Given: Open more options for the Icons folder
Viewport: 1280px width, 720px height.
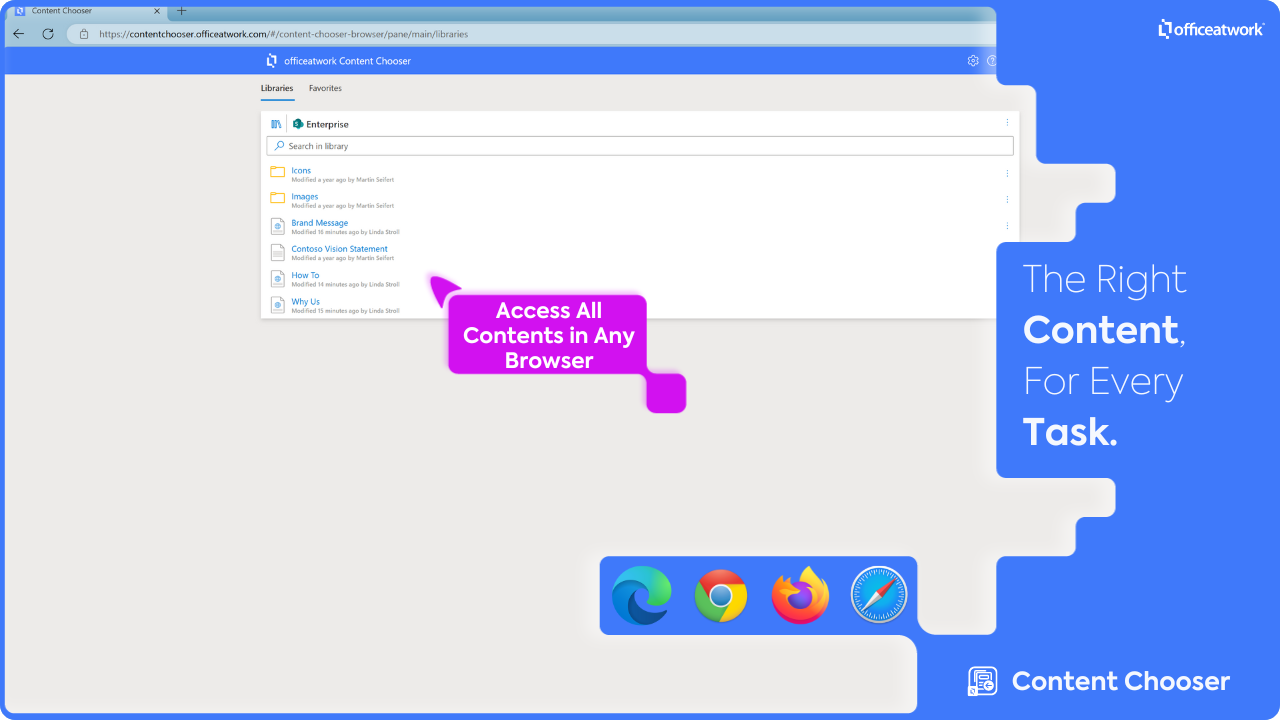Looking at the screenshot, I should [1007, 173].
